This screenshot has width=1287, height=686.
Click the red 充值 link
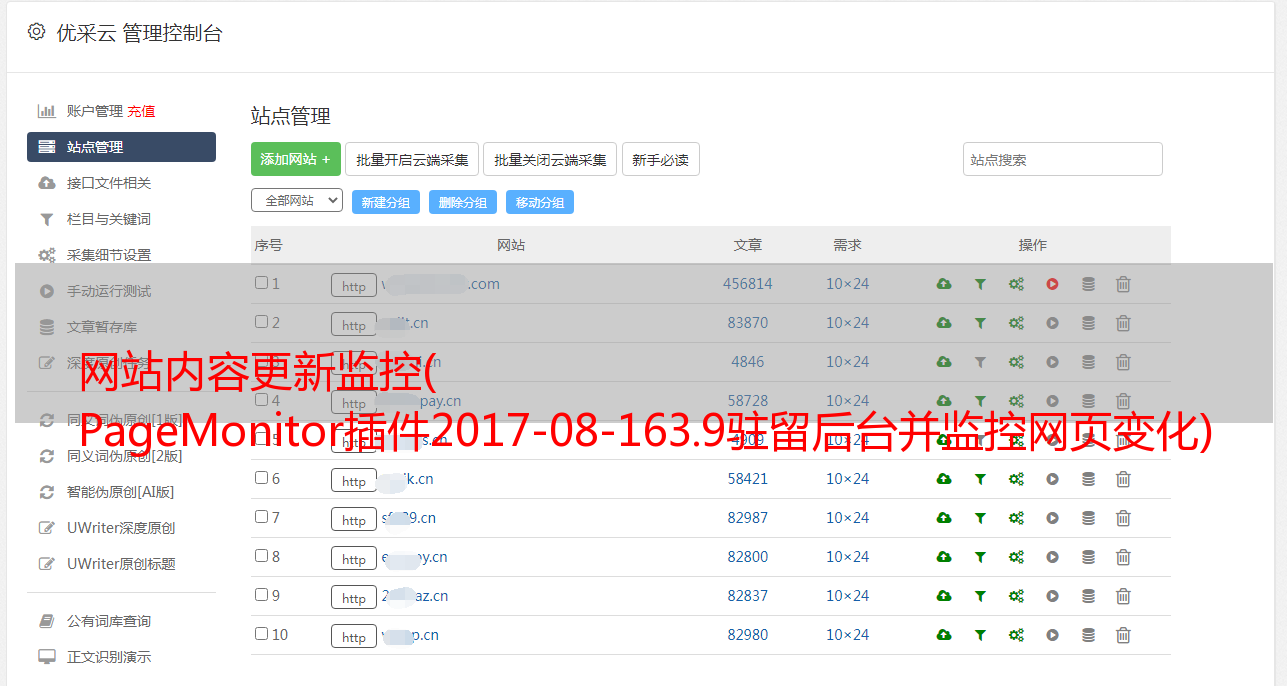(141, 111)
